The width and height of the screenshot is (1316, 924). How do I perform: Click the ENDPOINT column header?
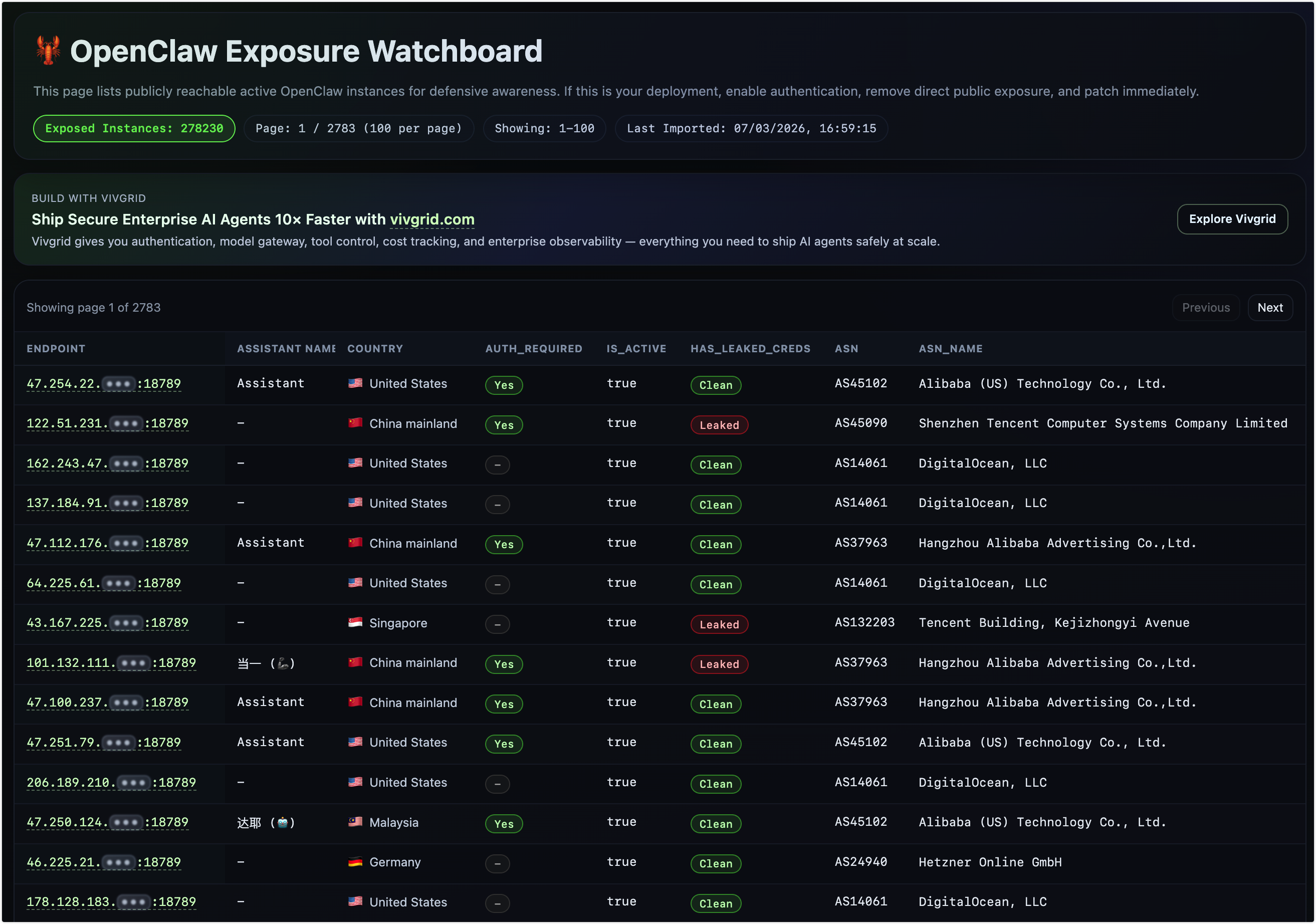tap(56, 349)
